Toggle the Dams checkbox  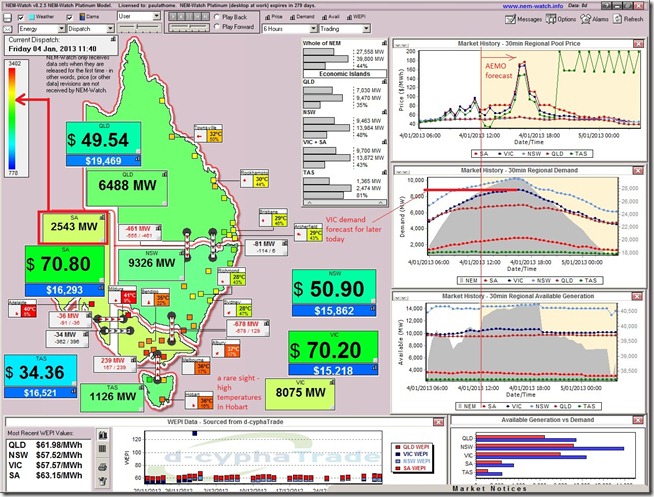[x=70, y=18]
